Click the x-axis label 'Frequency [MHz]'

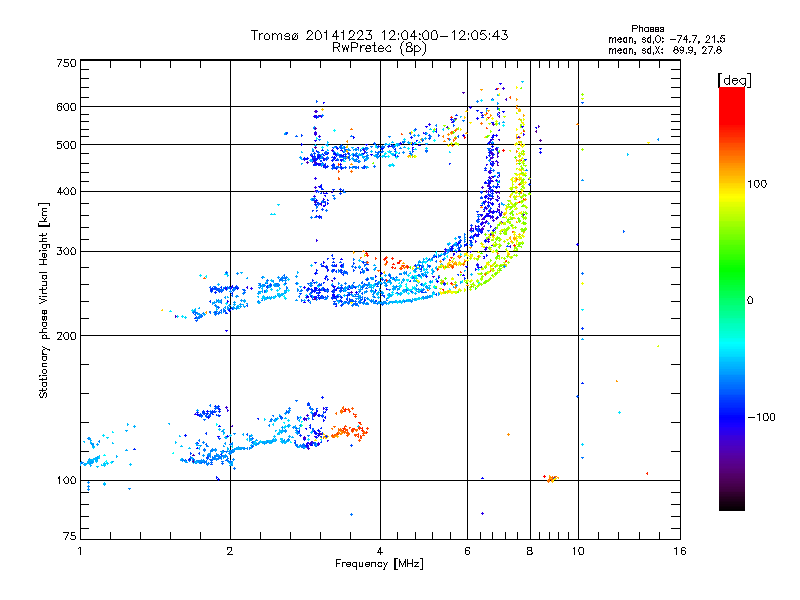point(379,564)
